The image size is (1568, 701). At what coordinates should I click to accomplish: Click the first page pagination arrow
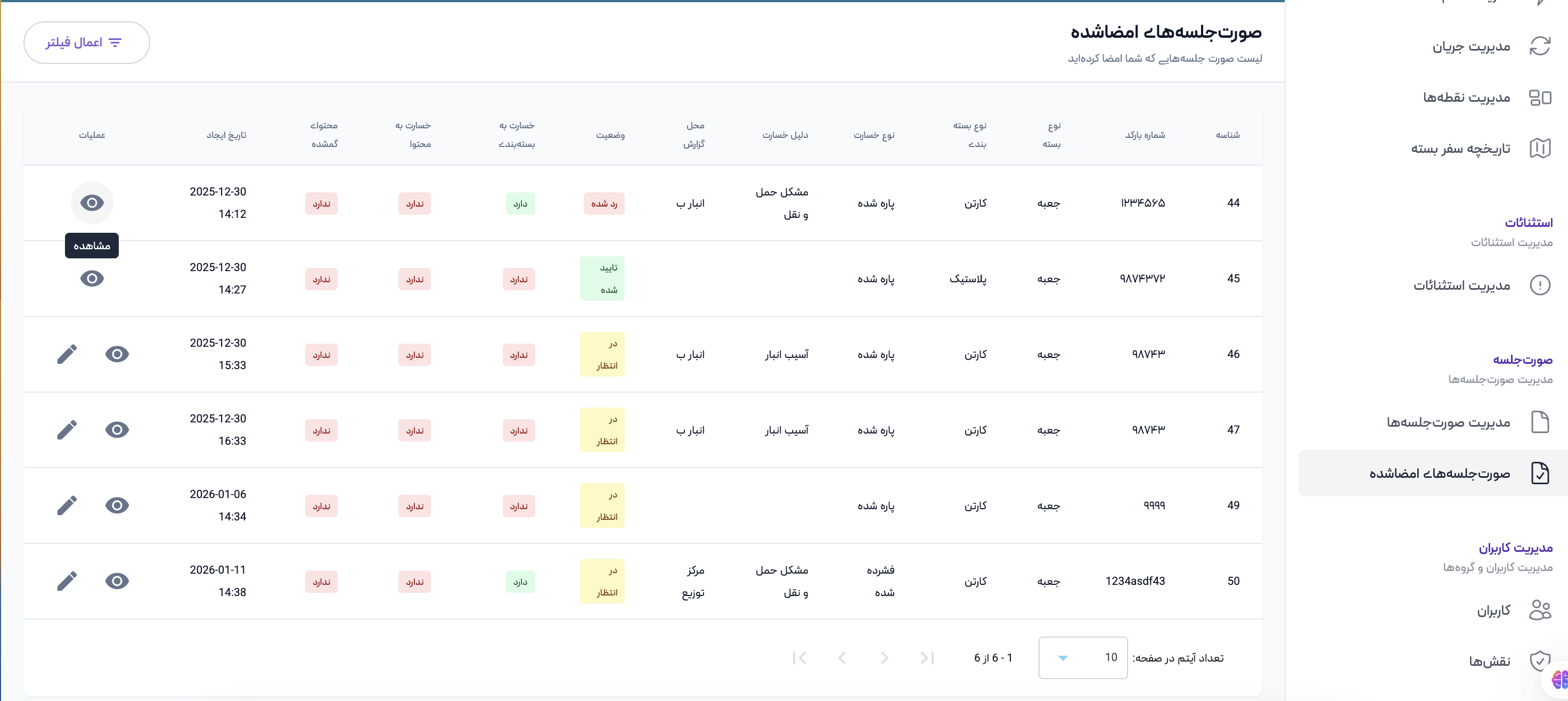(927, 658)
